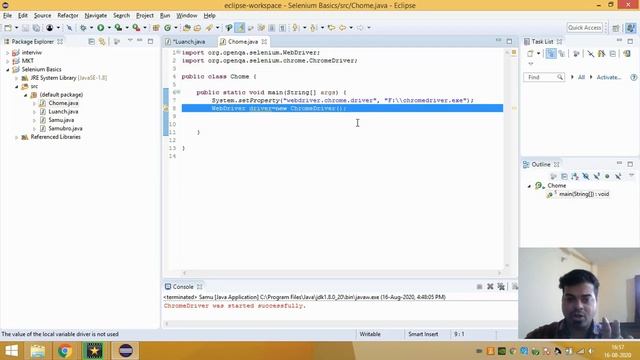Click the New Java Class icon
This screenshot has width=640, height=360.
167,28
